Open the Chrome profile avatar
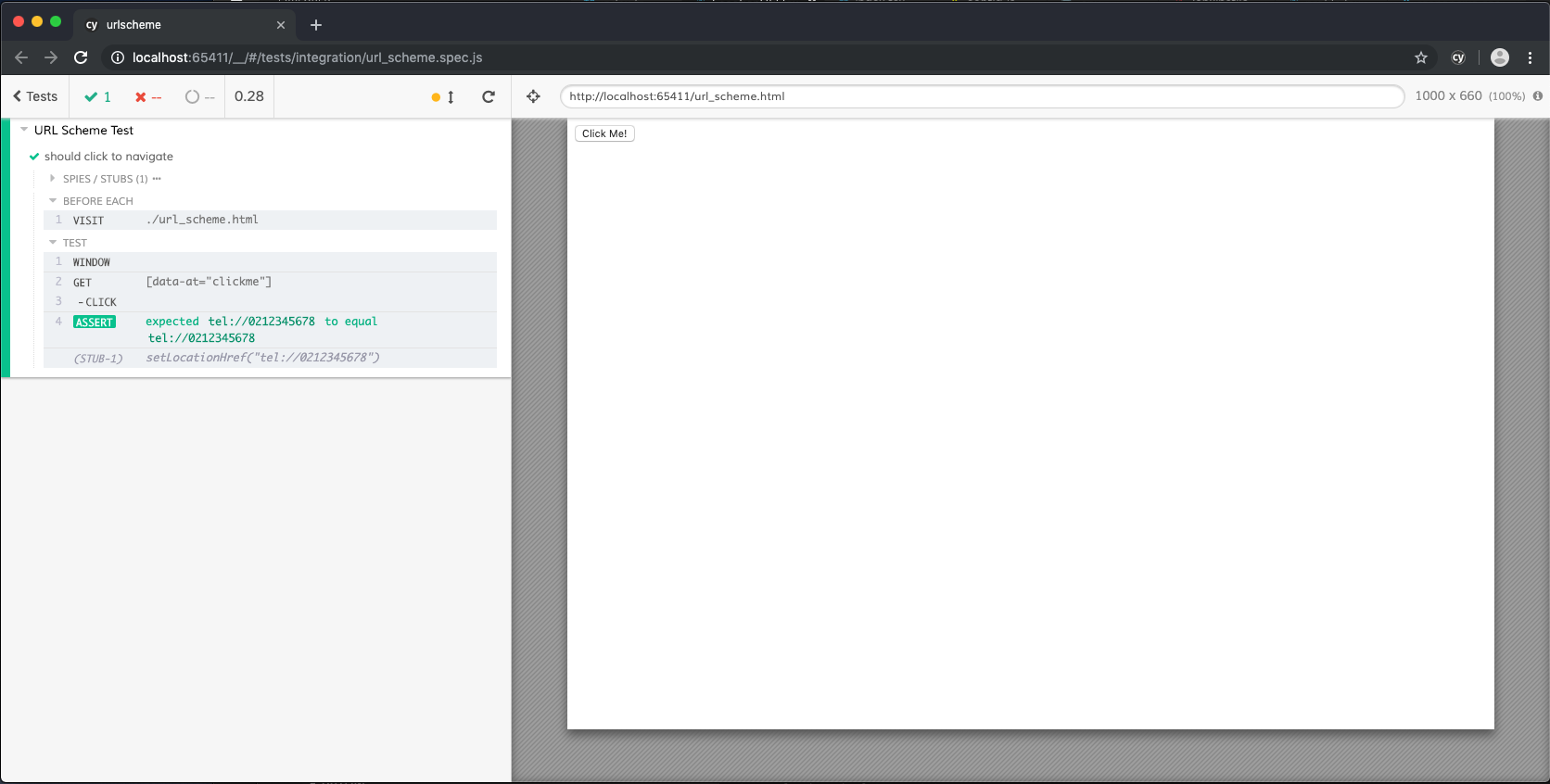 click(x=1500, y=57)
